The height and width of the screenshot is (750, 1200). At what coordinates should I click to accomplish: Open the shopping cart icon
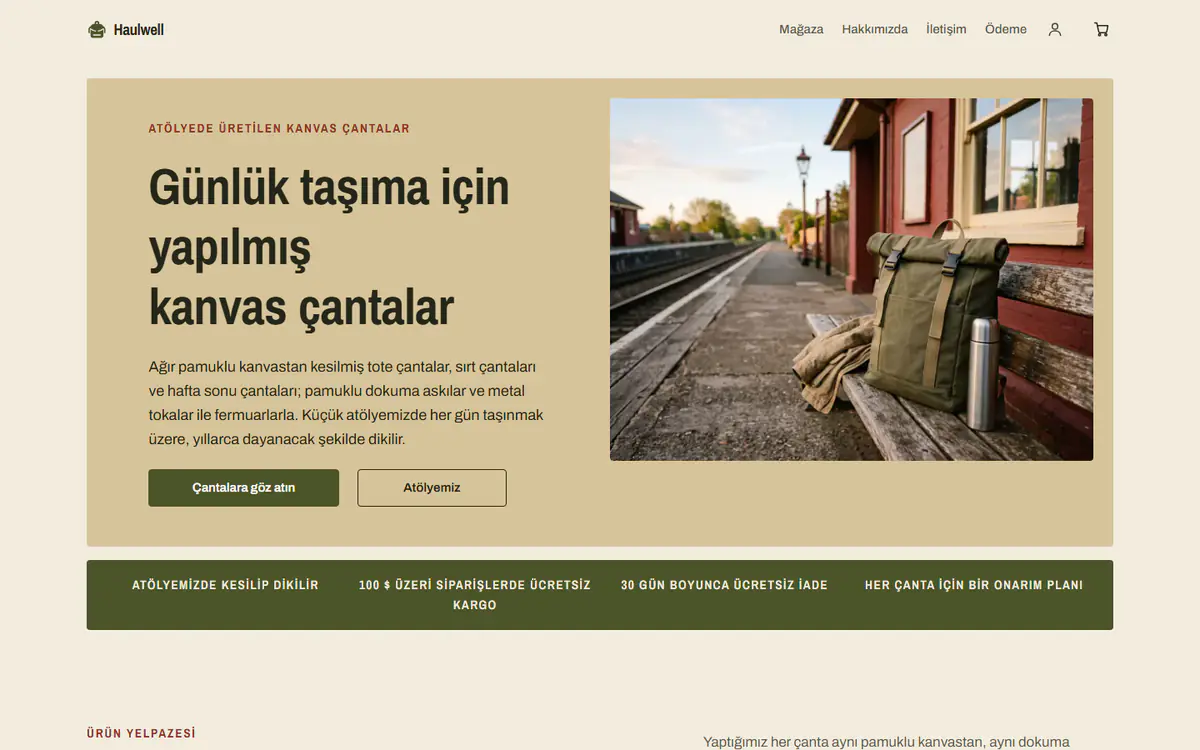click(1101, 30)
